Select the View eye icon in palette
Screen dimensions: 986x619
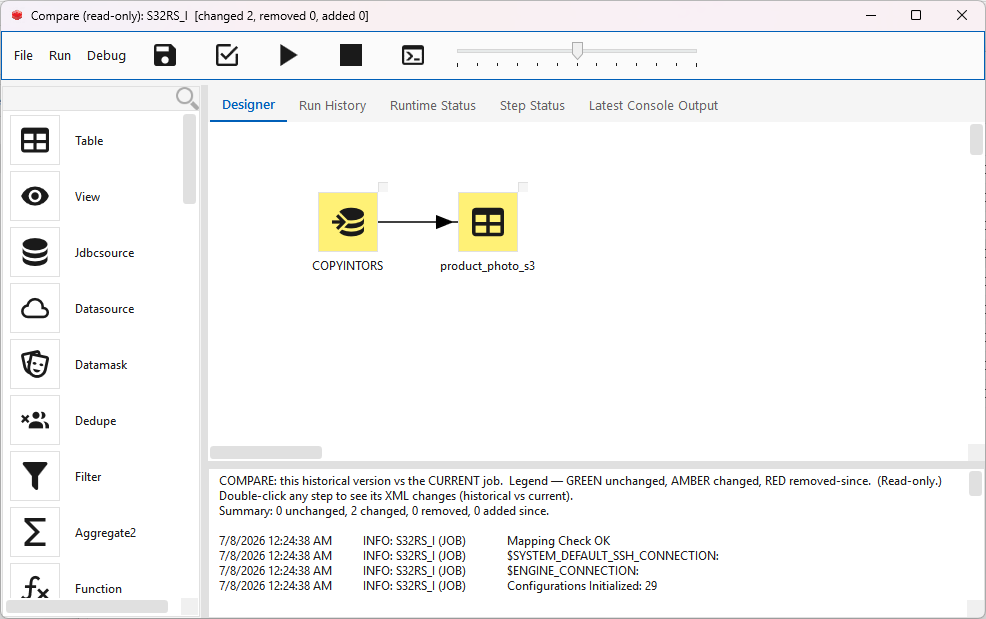[x=35, y=196]
